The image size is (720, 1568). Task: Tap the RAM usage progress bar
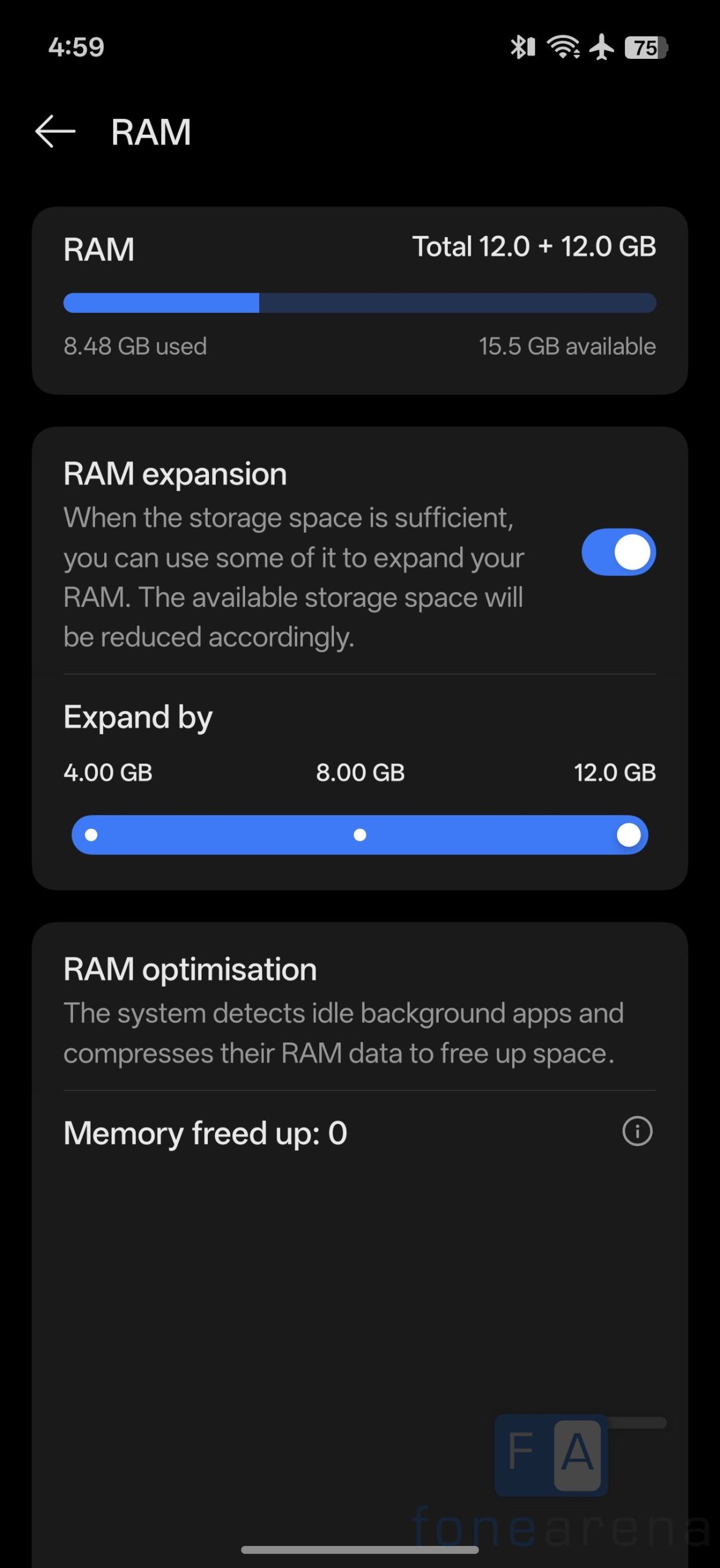(x=360, y=303)
